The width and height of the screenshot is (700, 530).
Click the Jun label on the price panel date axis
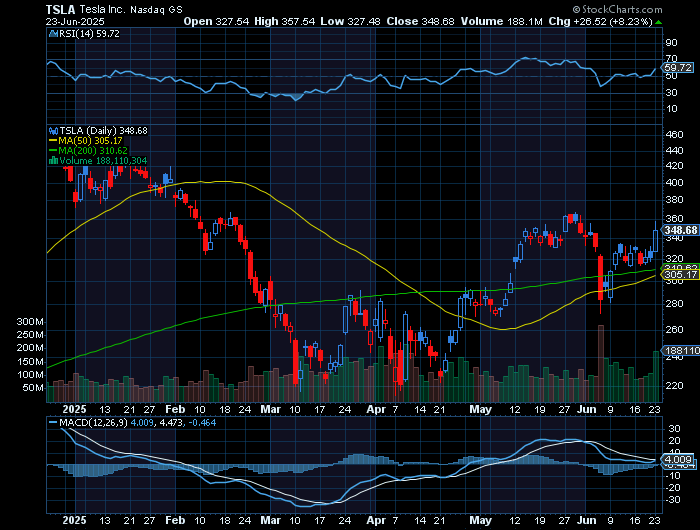(x=586, y=409)
